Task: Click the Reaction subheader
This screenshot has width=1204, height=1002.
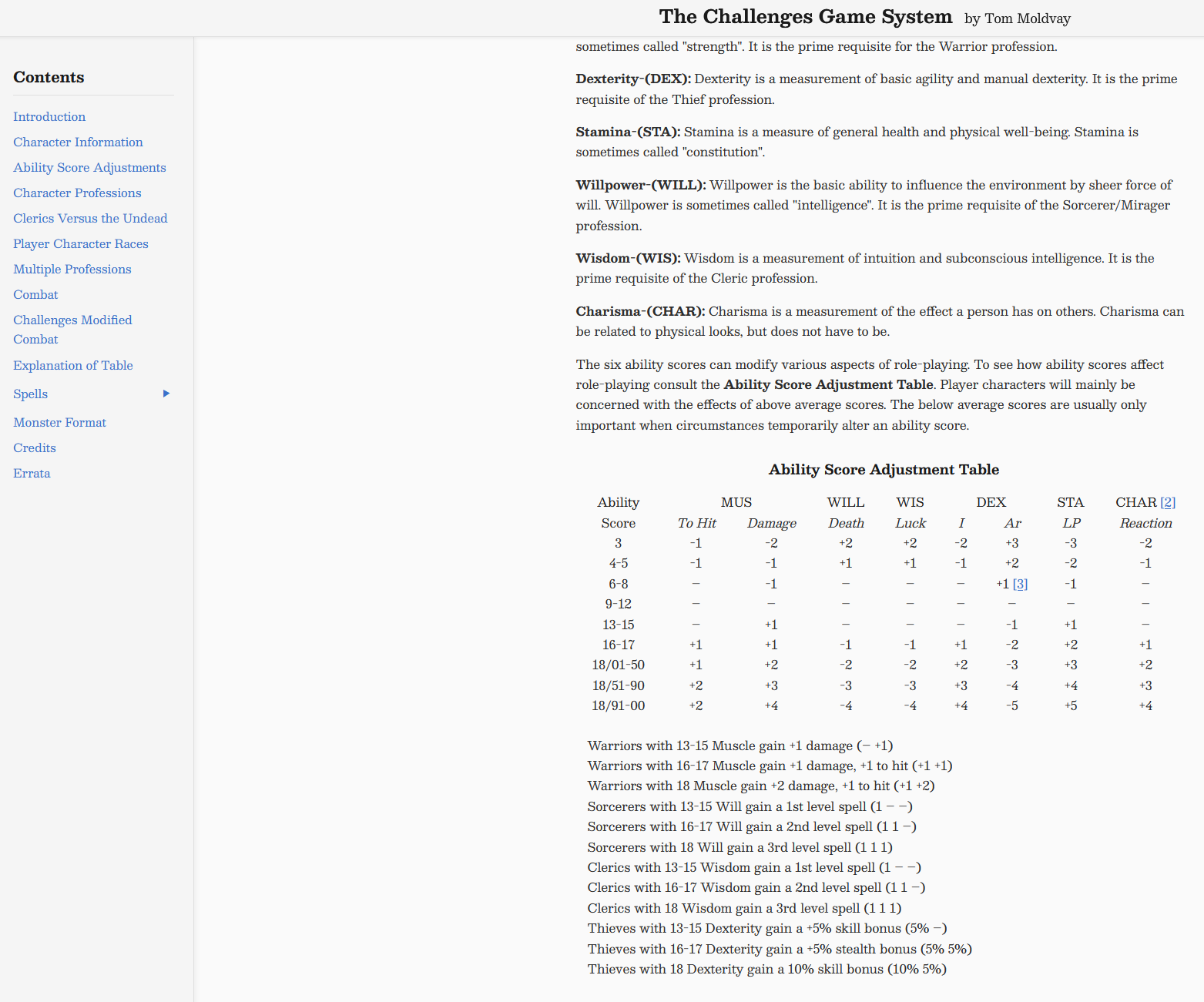Action: [x=1146, y=523]
